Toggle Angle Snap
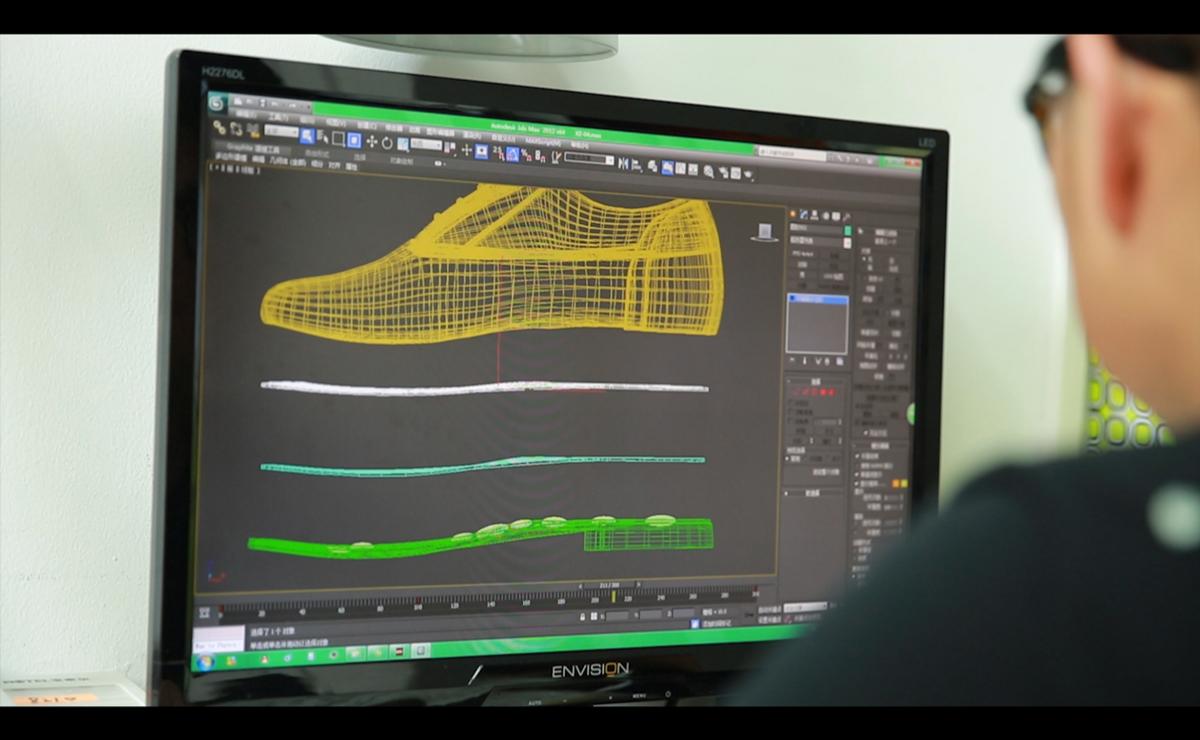 512,154
